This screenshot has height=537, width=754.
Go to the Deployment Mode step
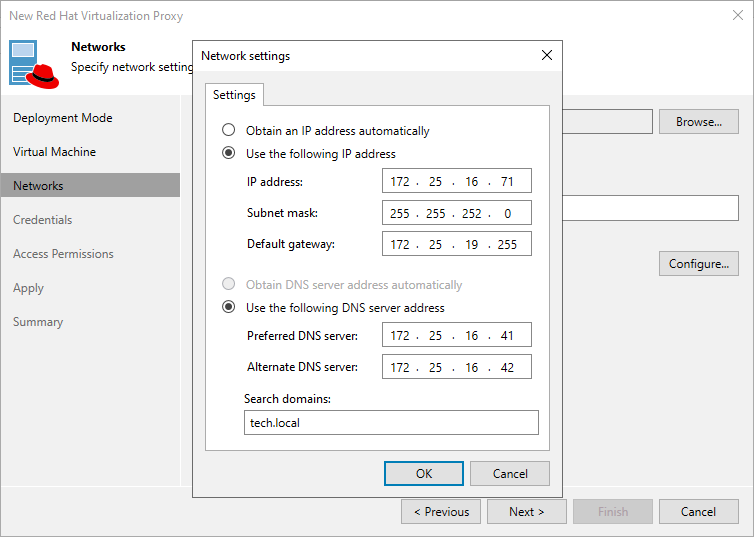(62, 118)
